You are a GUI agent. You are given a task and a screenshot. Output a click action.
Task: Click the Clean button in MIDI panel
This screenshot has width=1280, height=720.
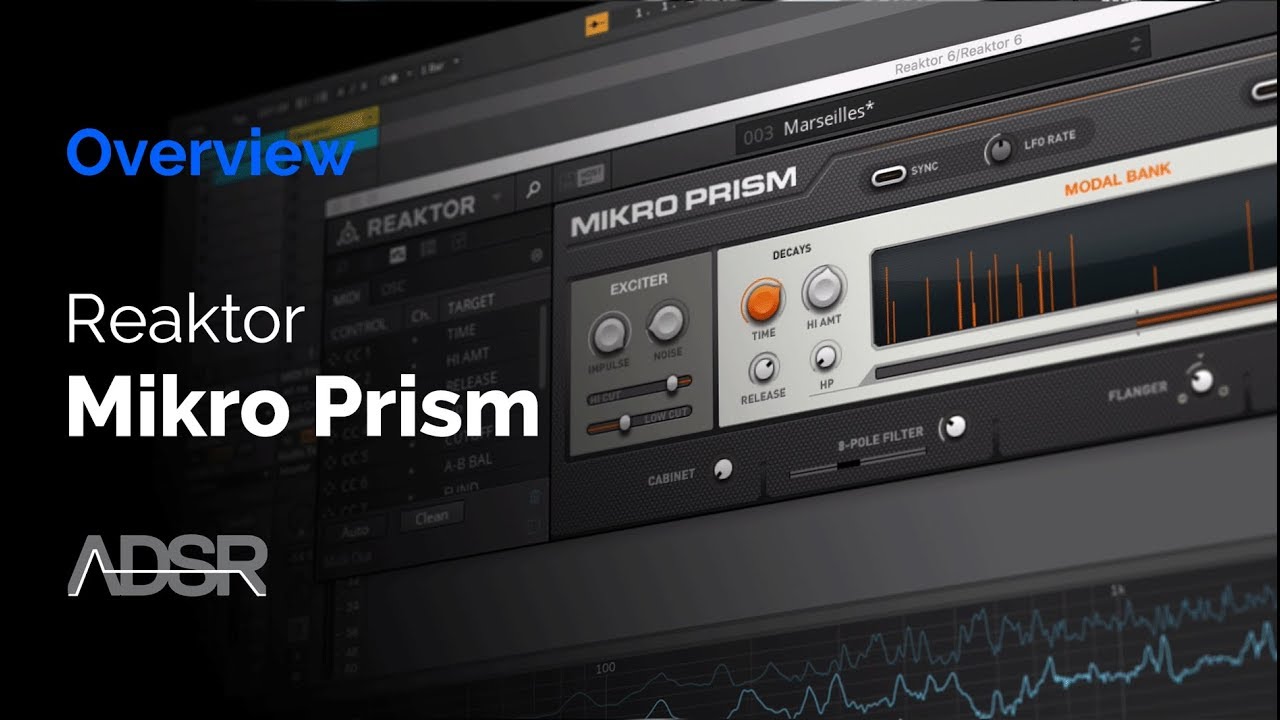pyautogui.click(x=431, y=517)
